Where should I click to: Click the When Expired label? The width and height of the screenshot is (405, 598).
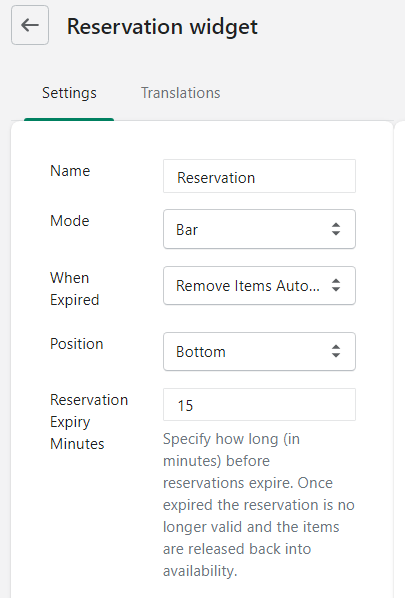[75, 289]
